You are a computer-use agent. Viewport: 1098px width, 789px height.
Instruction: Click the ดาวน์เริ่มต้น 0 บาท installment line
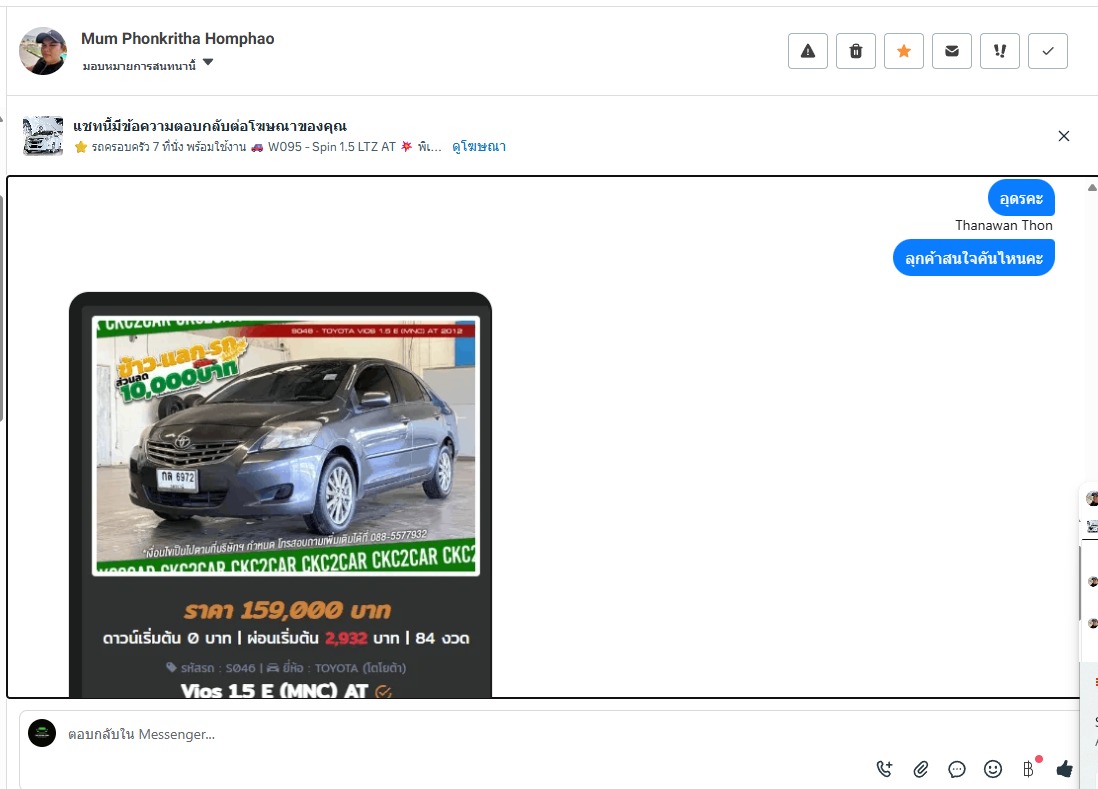(286, 638)
